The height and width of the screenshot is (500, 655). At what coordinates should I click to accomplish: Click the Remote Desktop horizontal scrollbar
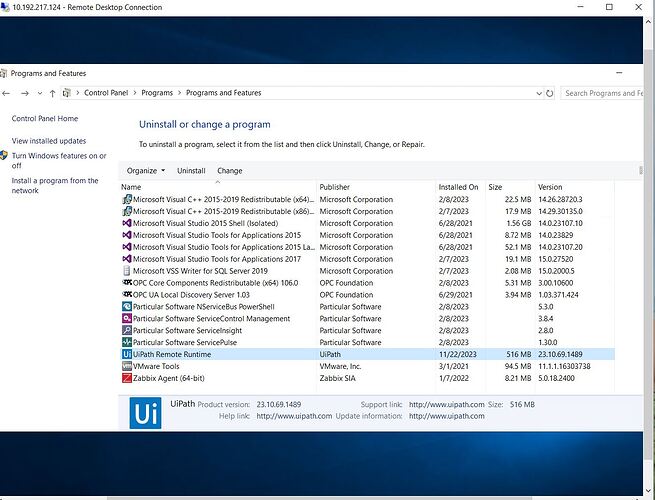[x=322, y=497]
